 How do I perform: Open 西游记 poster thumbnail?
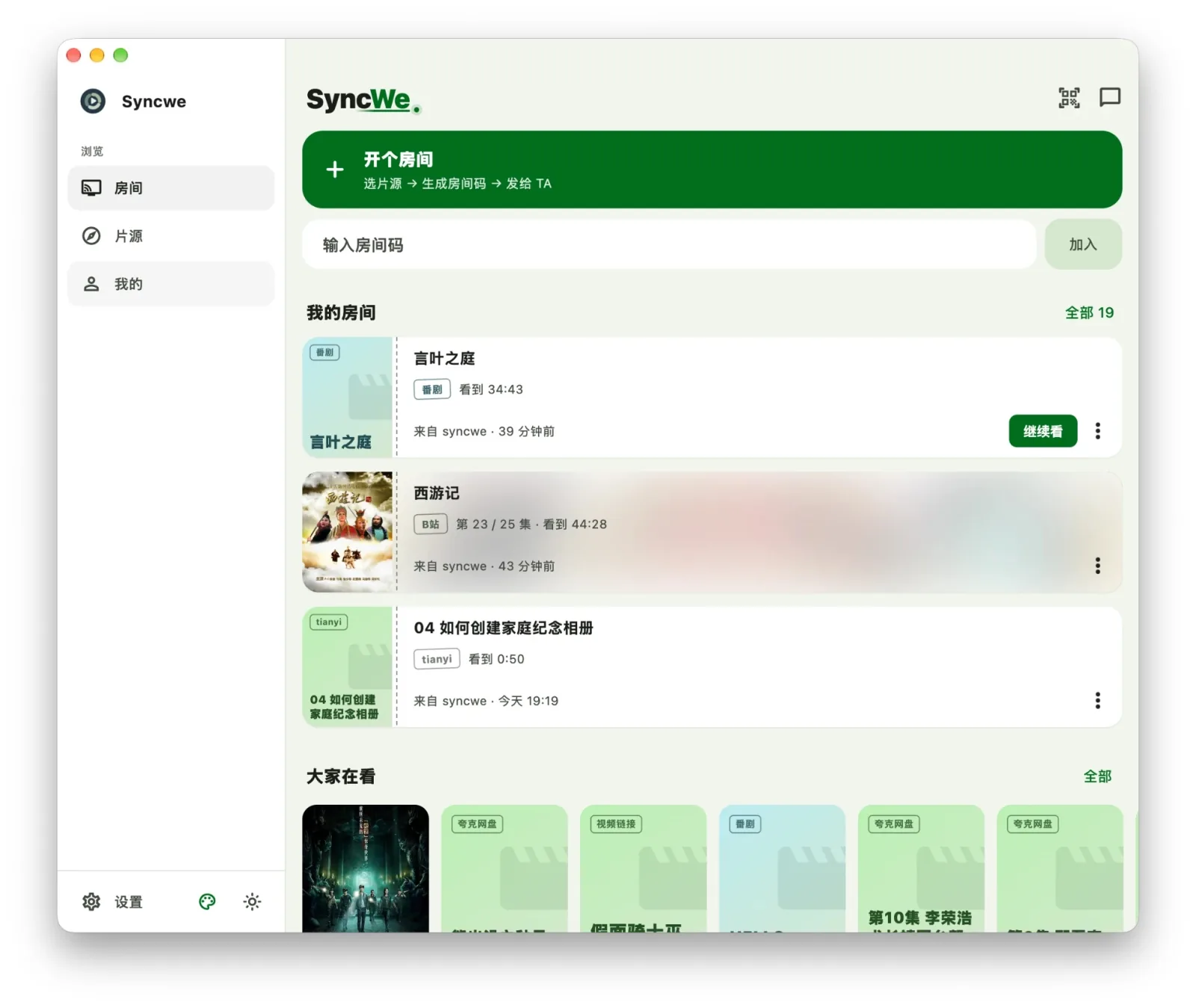click(x=348, y=532)
